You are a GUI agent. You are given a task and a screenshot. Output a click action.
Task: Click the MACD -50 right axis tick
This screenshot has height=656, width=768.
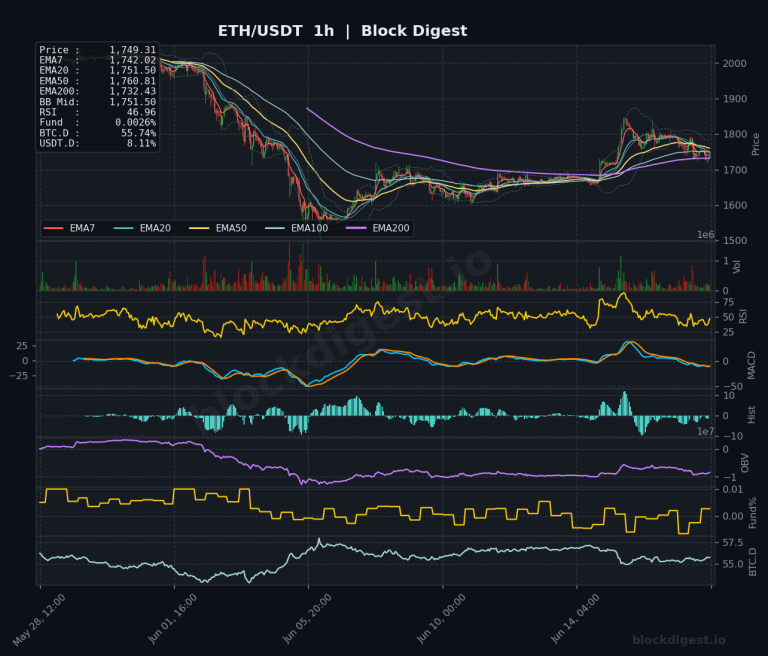click(x=733, y=387)
